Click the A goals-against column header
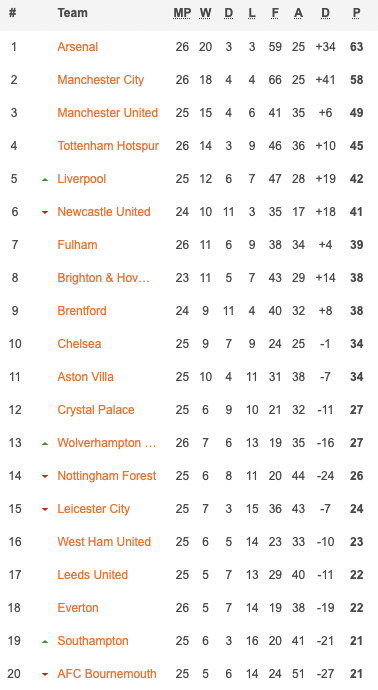Viewport: 378px width, 690px height. (298, 13)
